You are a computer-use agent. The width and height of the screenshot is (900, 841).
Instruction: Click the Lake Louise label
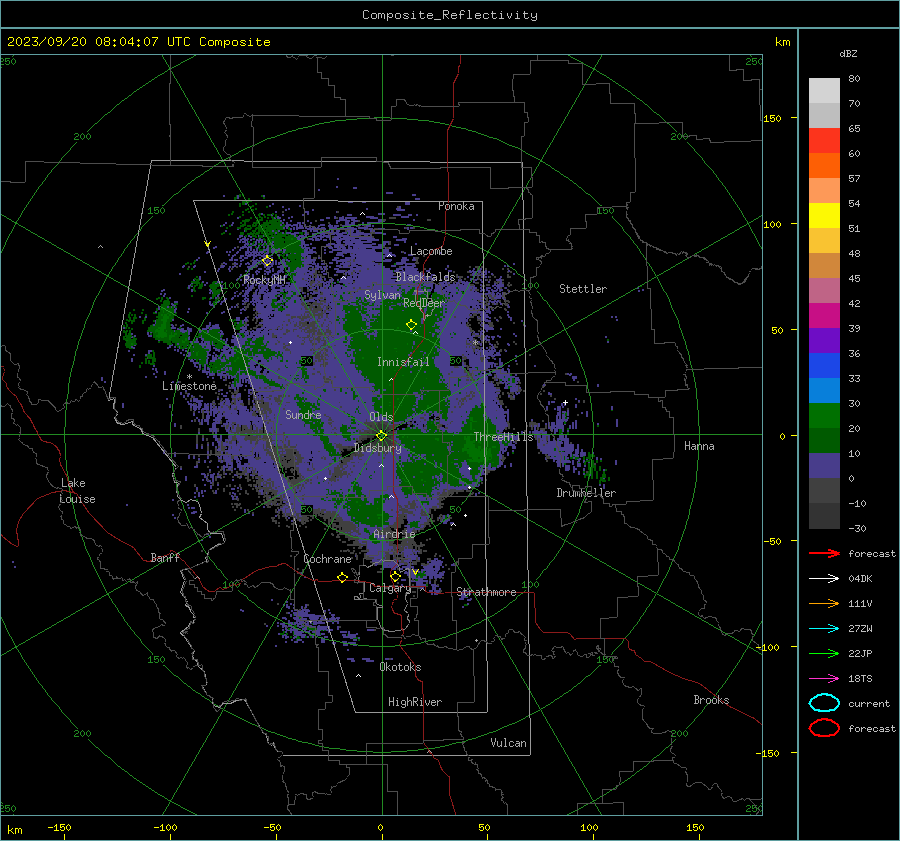pyautogui.click(x=77, y=491)
